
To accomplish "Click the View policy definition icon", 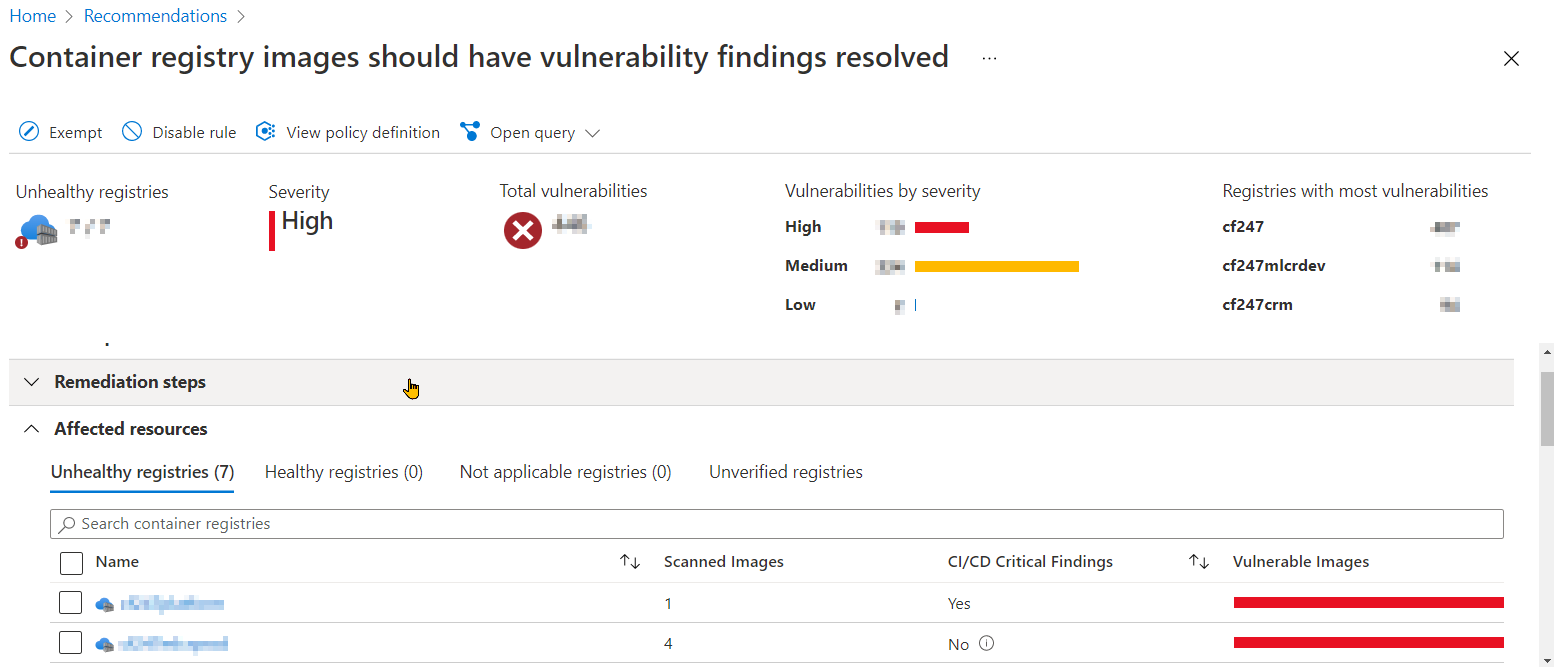I will coord(266,132).
